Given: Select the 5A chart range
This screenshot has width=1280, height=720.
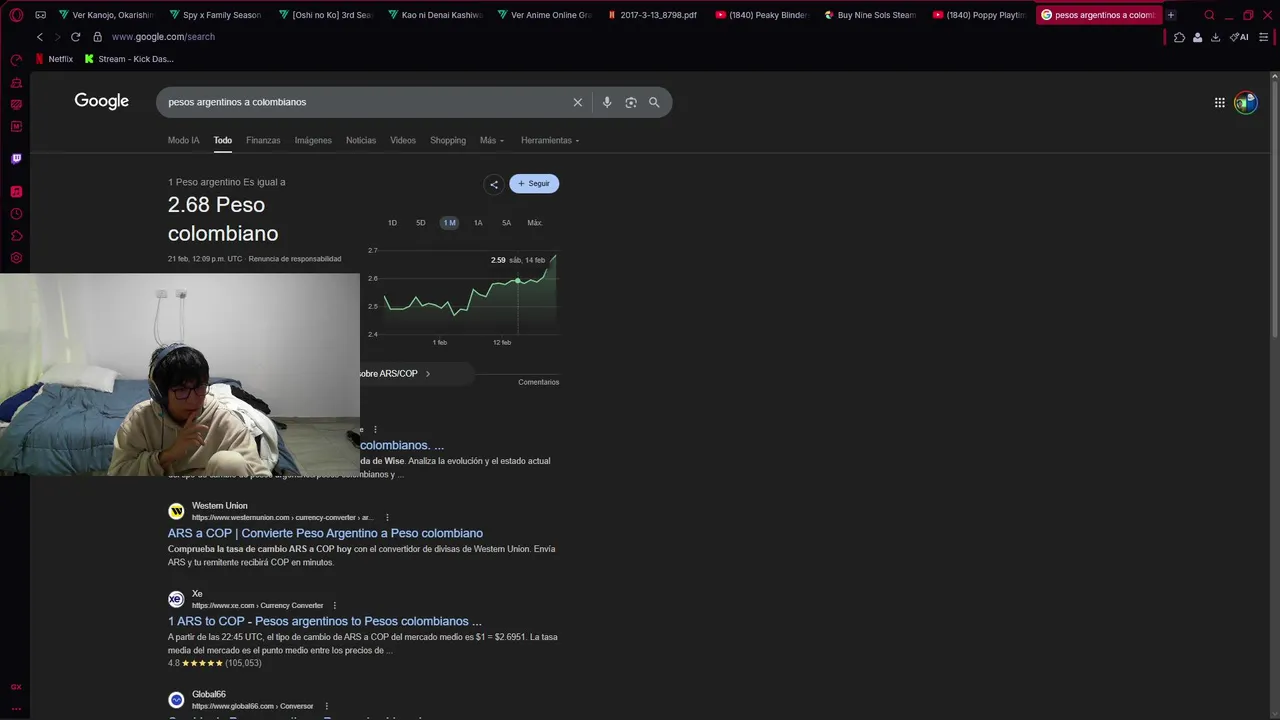Looking at the screenshot, I should pos(506,223).
